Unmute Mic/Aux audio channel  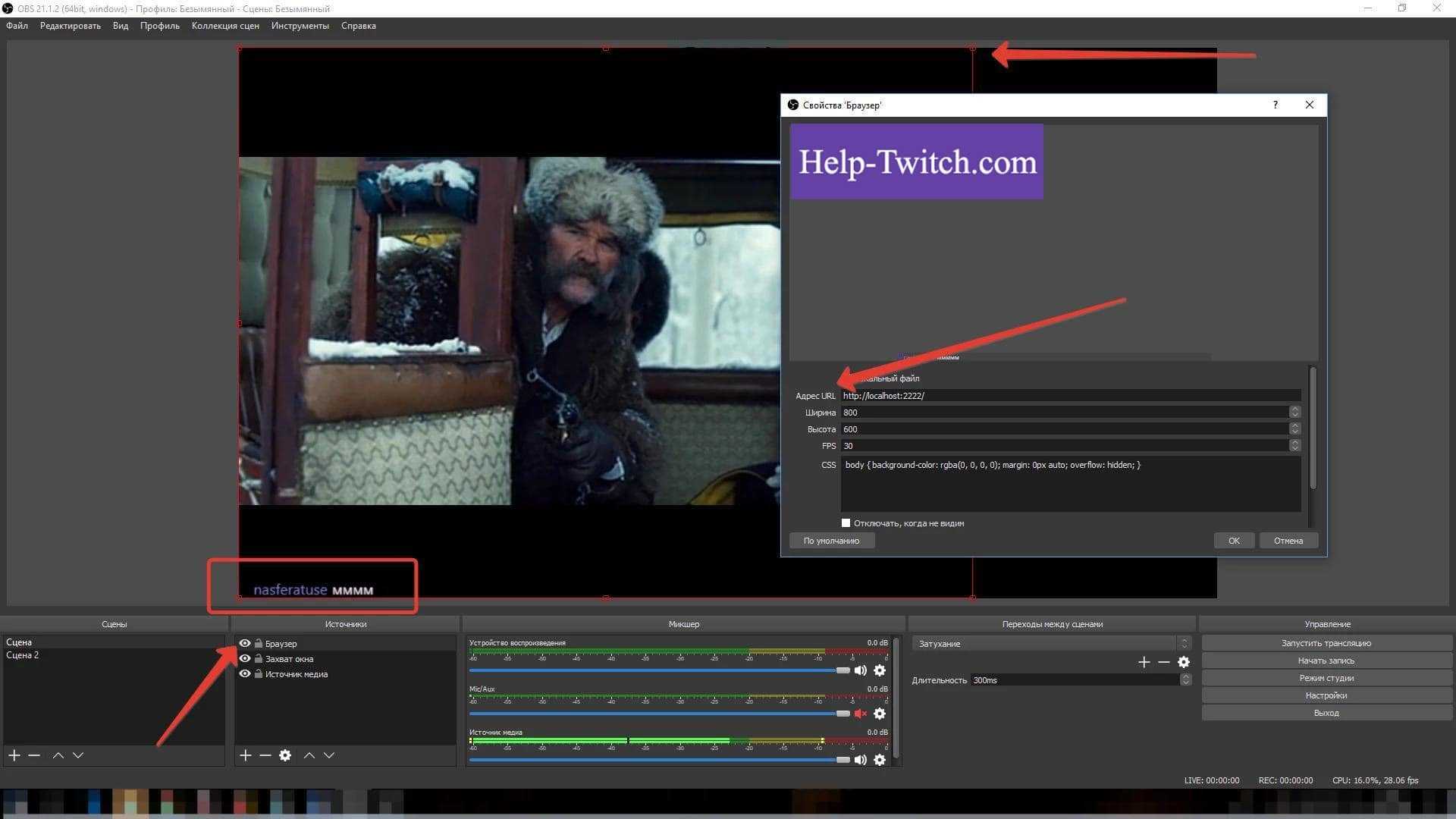click(861, 714)
